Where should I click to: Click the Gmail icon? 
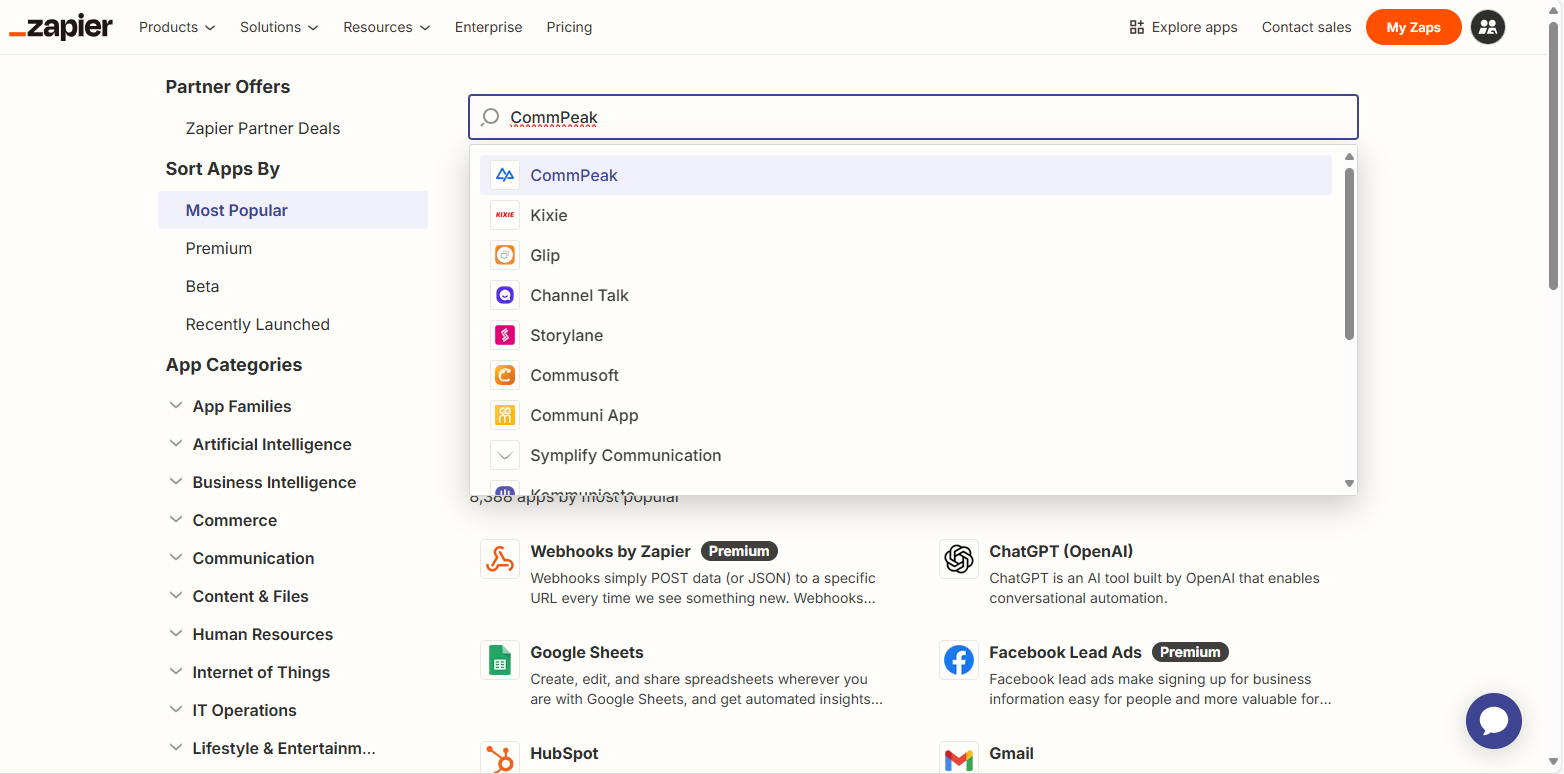point(959,758)
